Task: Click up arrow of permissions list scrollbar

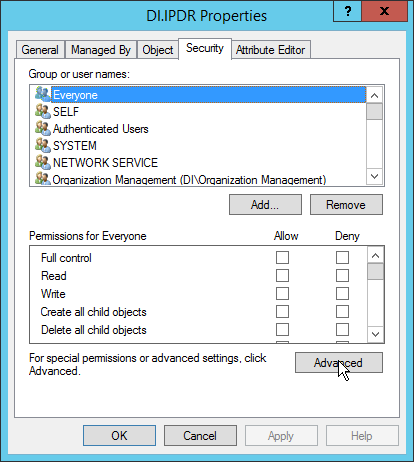Action: [x=375, y=255]
